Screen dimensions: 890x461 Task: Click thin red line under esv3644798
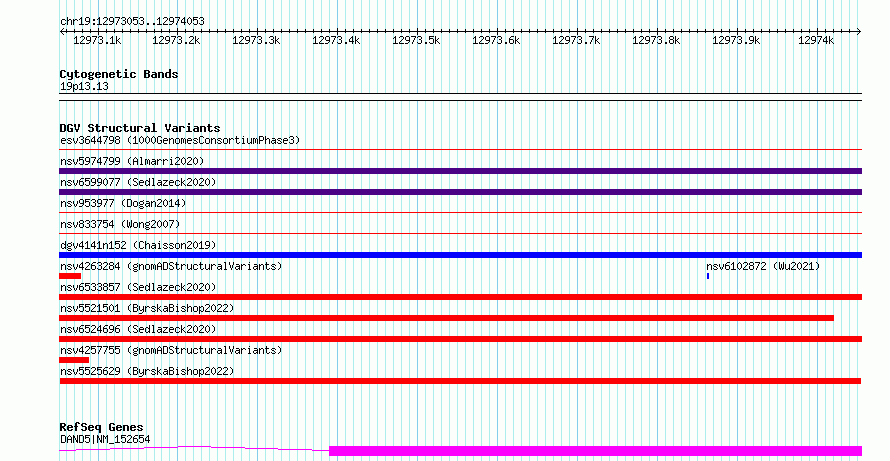460,150
